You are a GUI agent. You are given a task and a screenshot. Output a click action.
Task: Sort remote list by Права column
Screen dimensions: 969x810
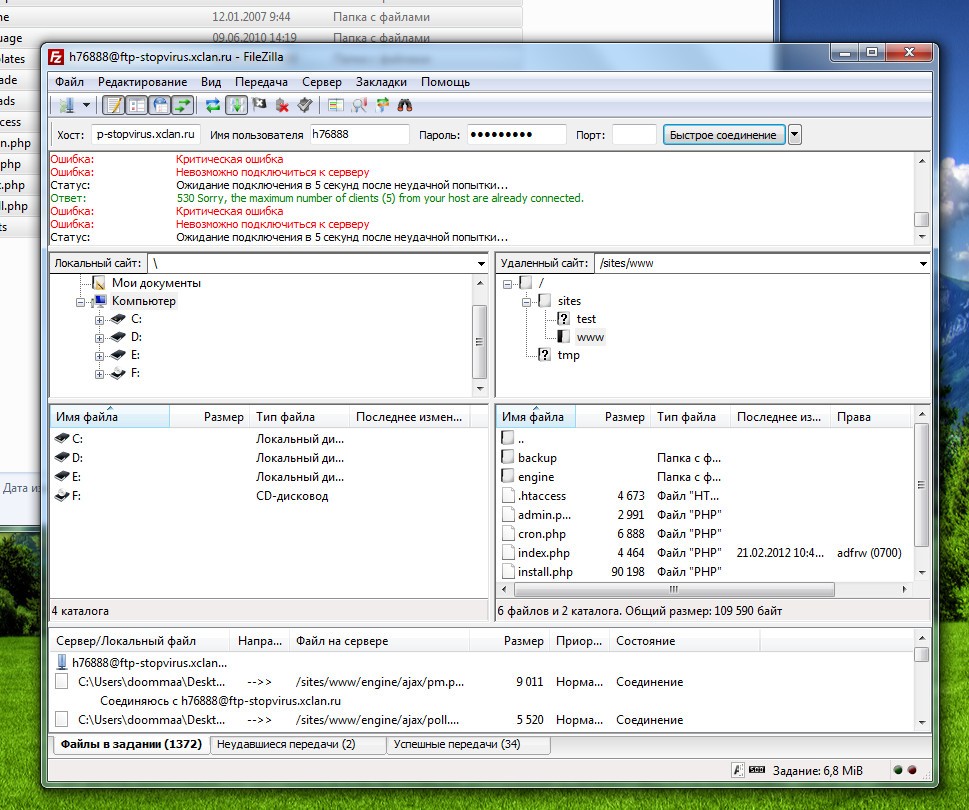pos(870,417)
